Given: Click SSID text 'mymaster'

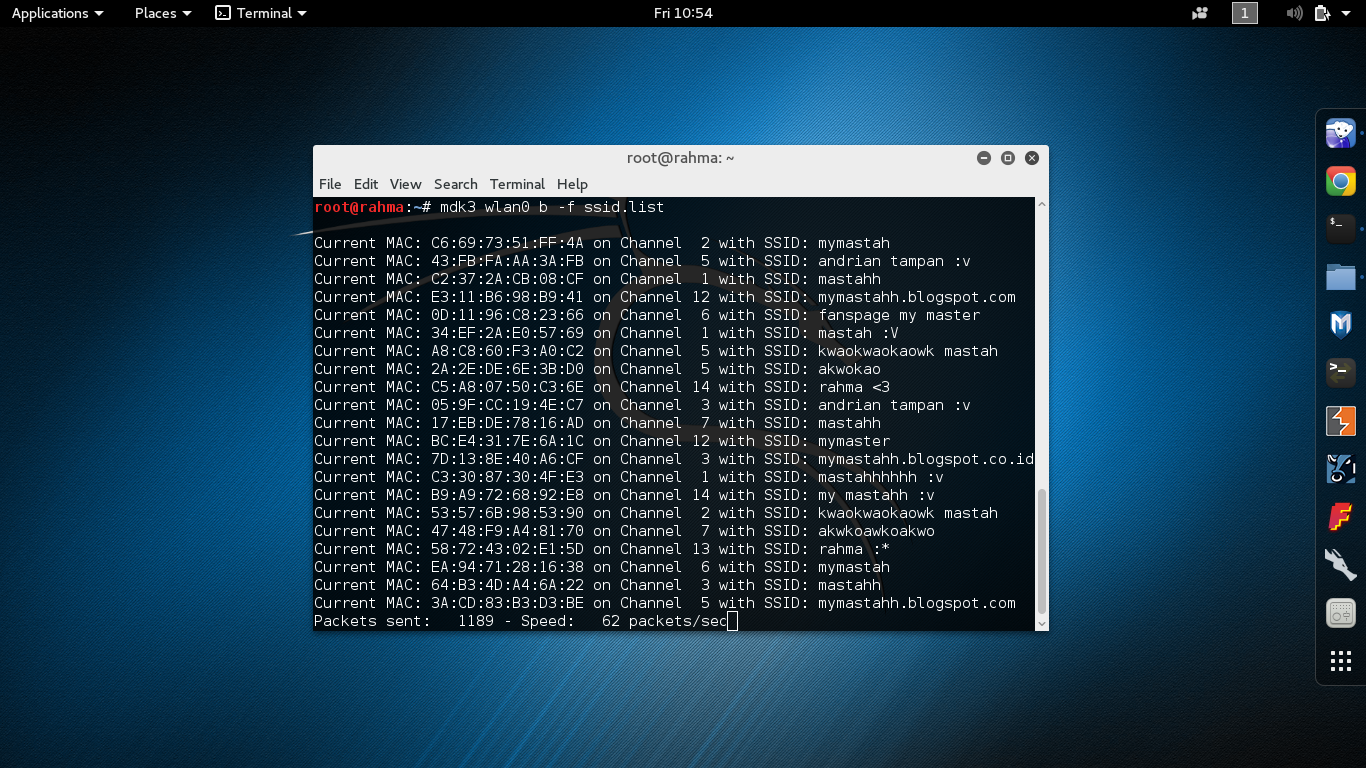Looking at the screenshot, I should point(854,441).
